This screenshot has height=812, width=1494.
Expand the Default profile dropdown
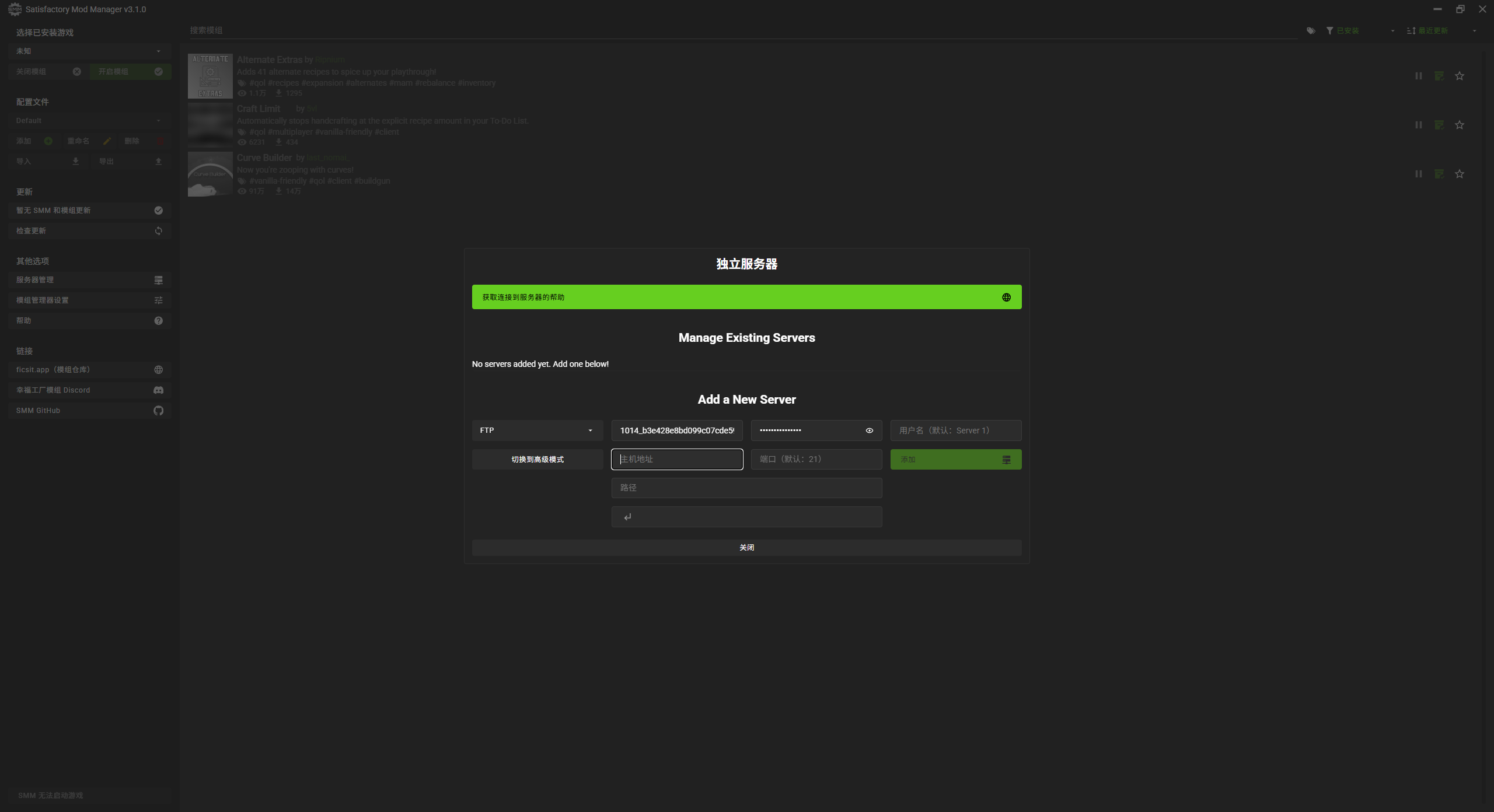pos(89,121)
